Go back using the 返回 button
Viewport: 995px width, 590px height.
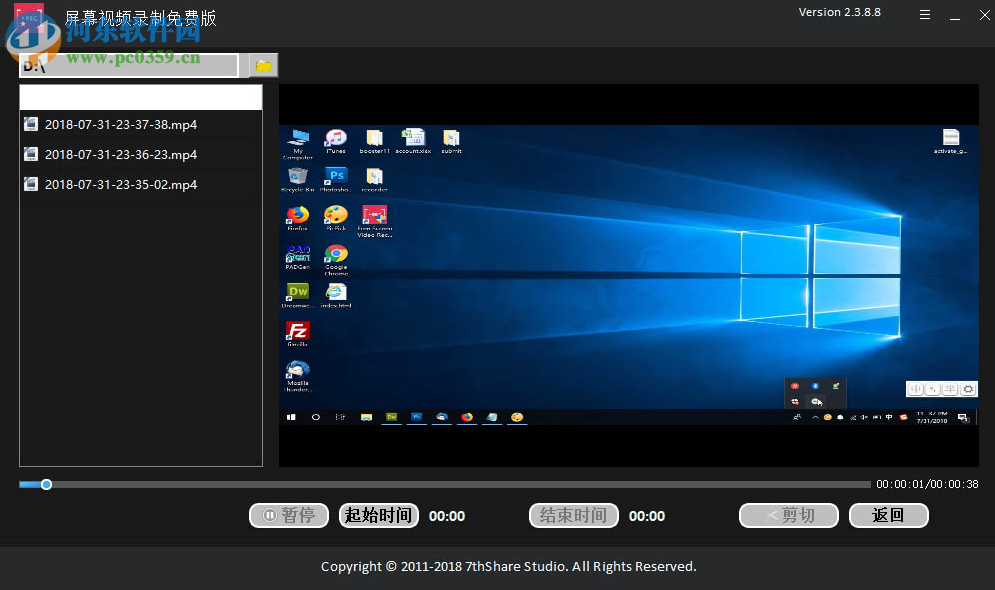[x=888, y=516]
